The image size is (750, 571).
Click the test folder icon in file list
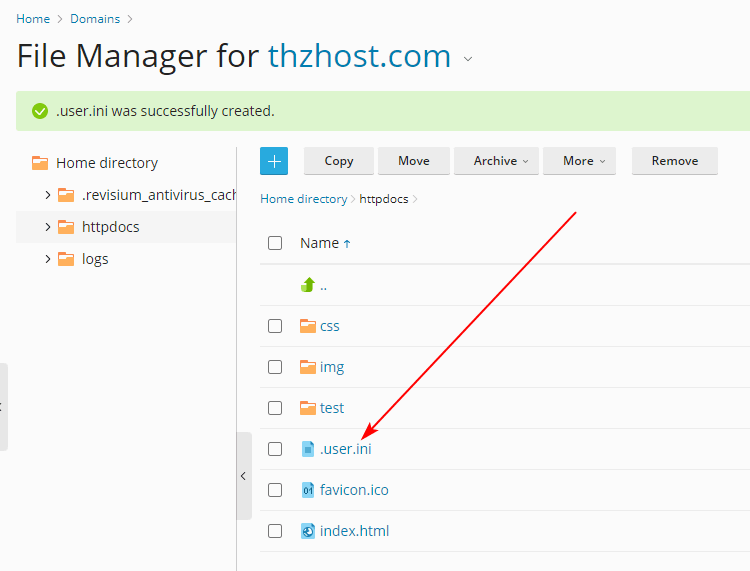pos(308,408)
